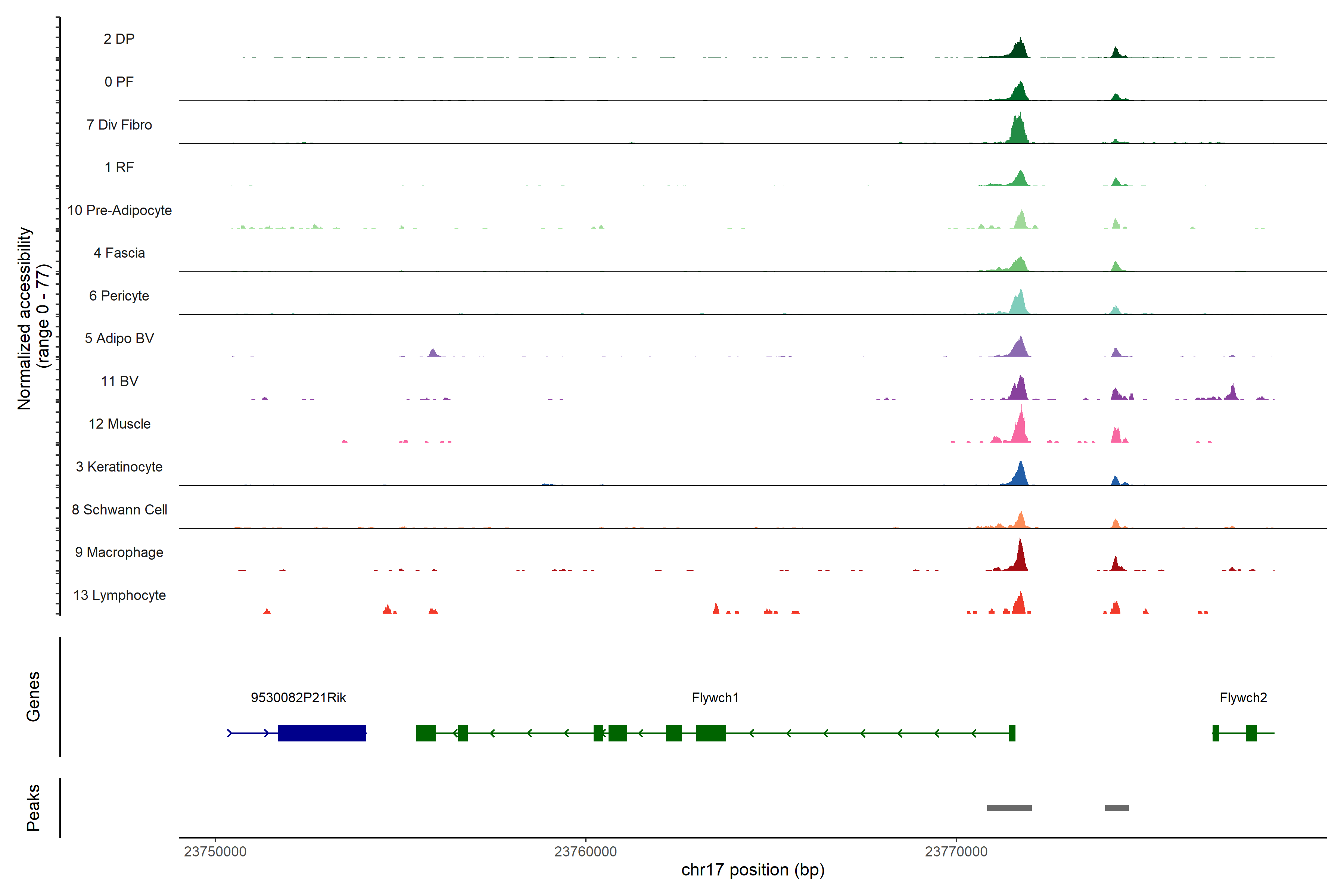Click the smaller gray peak bar
Image resolution: width=1344 pixels, height=896 pixels.
1117,808
